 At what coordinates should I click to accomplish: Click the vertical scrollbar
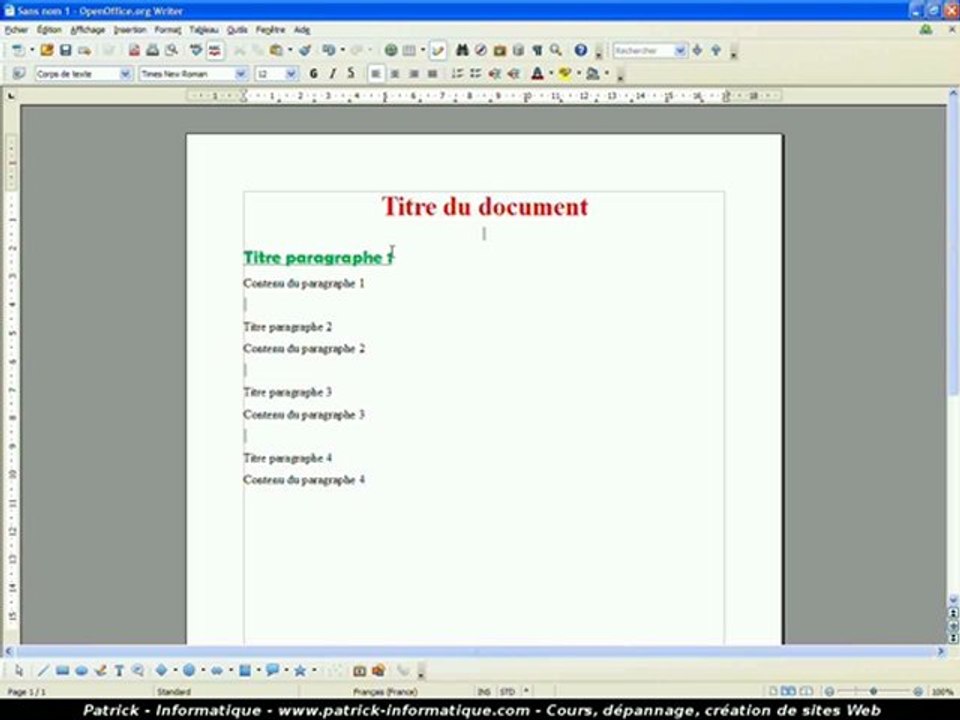click(x=953, y=349)
